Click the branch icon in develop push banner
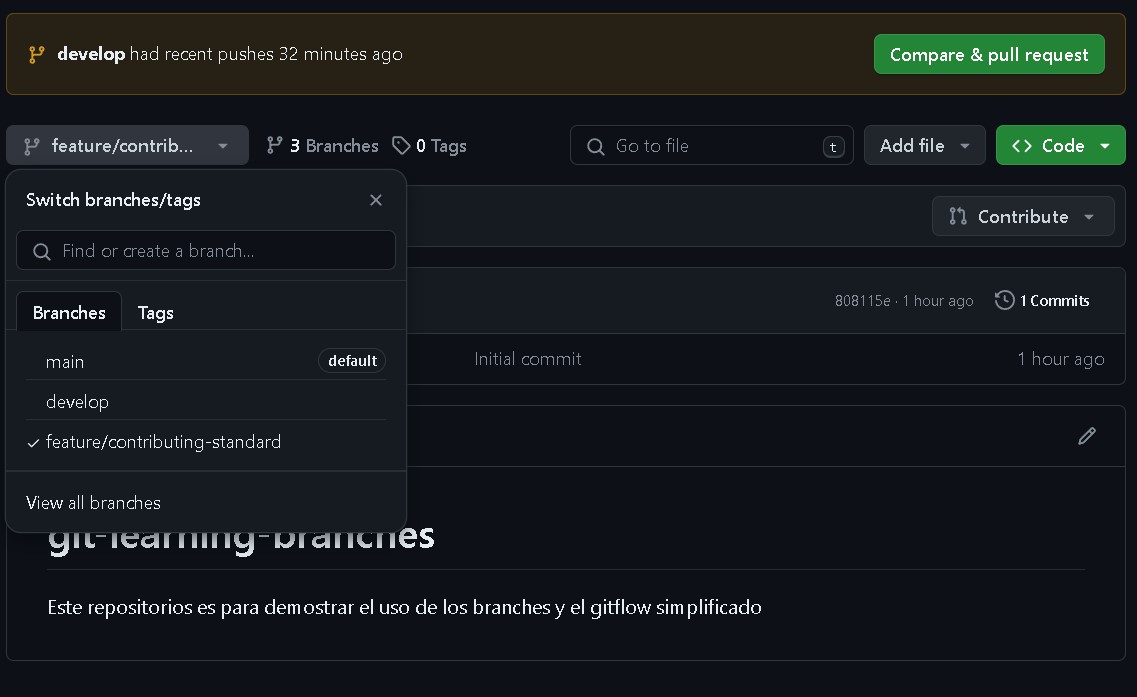The image size is (1137, 697). coord(37,54)
